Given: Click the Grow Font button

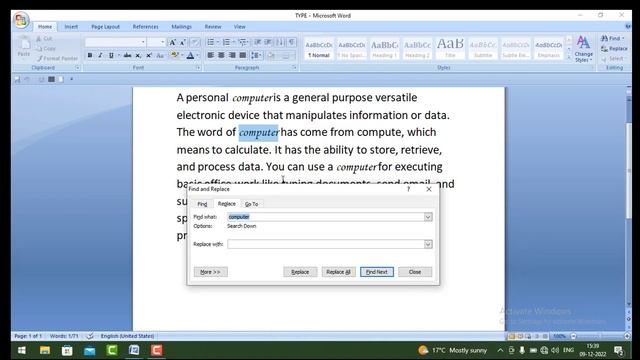Looking at the screenshot, I should click(173, 42).
